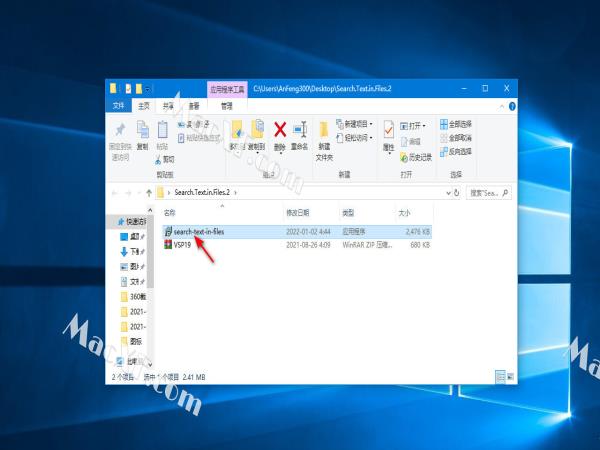The width and height of the screenshot is (600, 450).
Task: Open the Properties dropdown arrow
Action: (388, 153)
